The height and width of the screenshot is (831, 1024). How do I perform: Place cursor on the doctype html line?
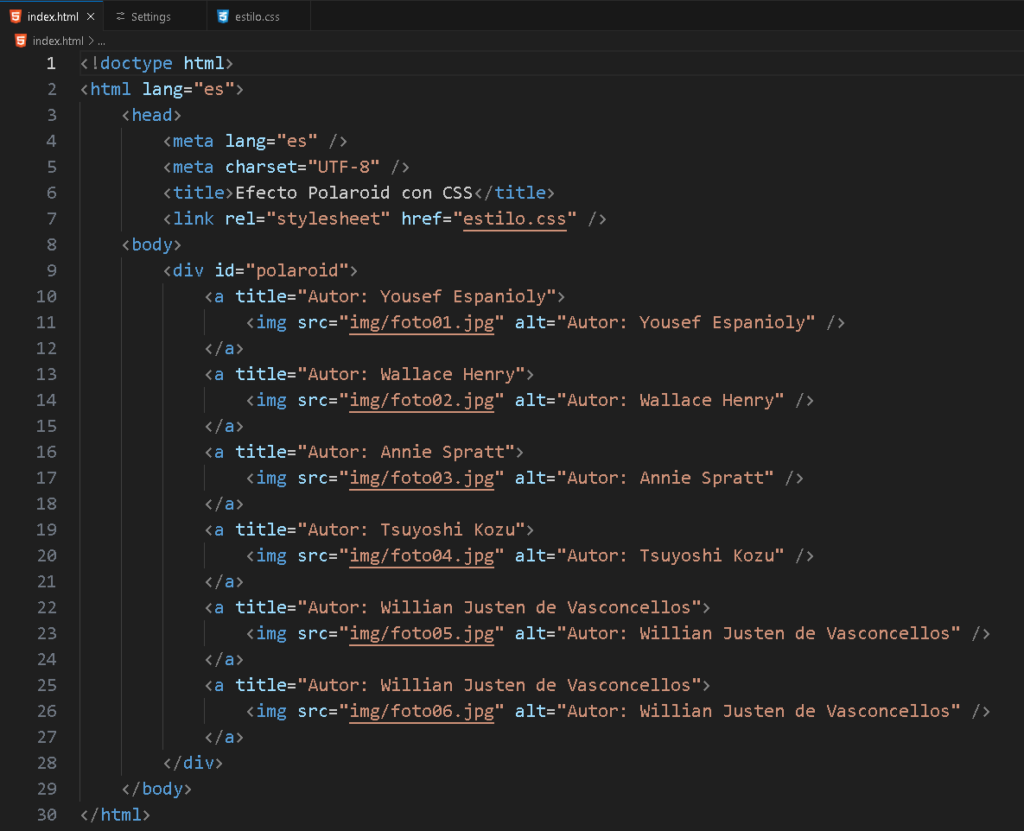pos(157,63)
